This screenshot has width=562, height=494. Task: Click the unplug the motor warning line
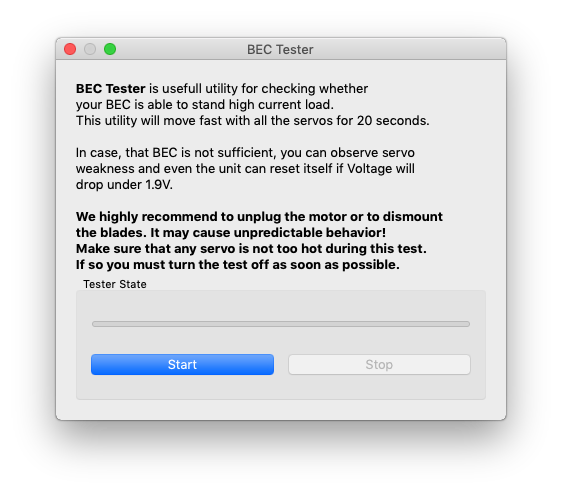[259, 217]
